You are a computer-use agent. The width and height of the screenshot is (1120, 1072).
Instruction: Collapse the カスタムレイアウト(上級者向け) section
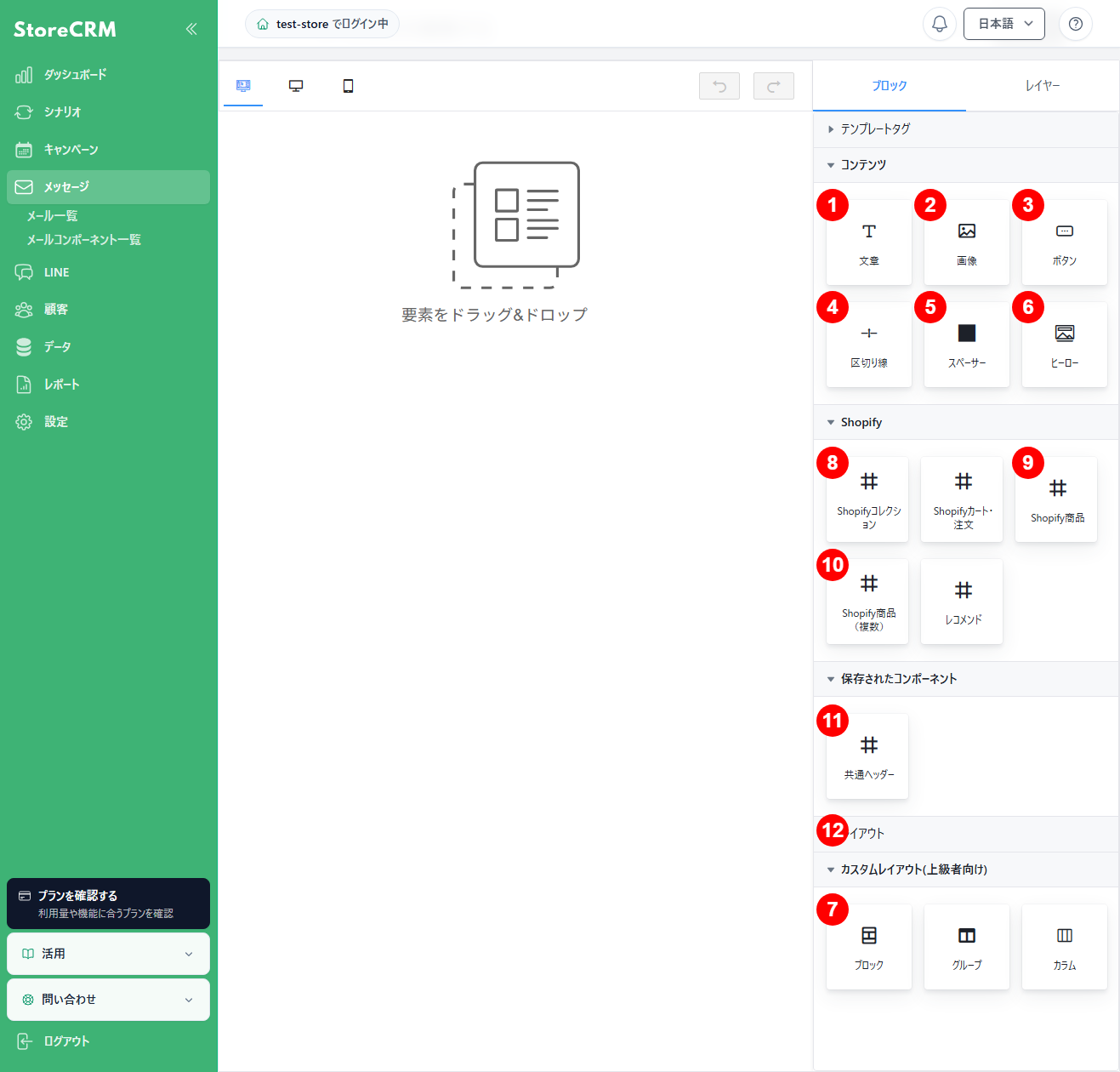[x=966, y=870]
